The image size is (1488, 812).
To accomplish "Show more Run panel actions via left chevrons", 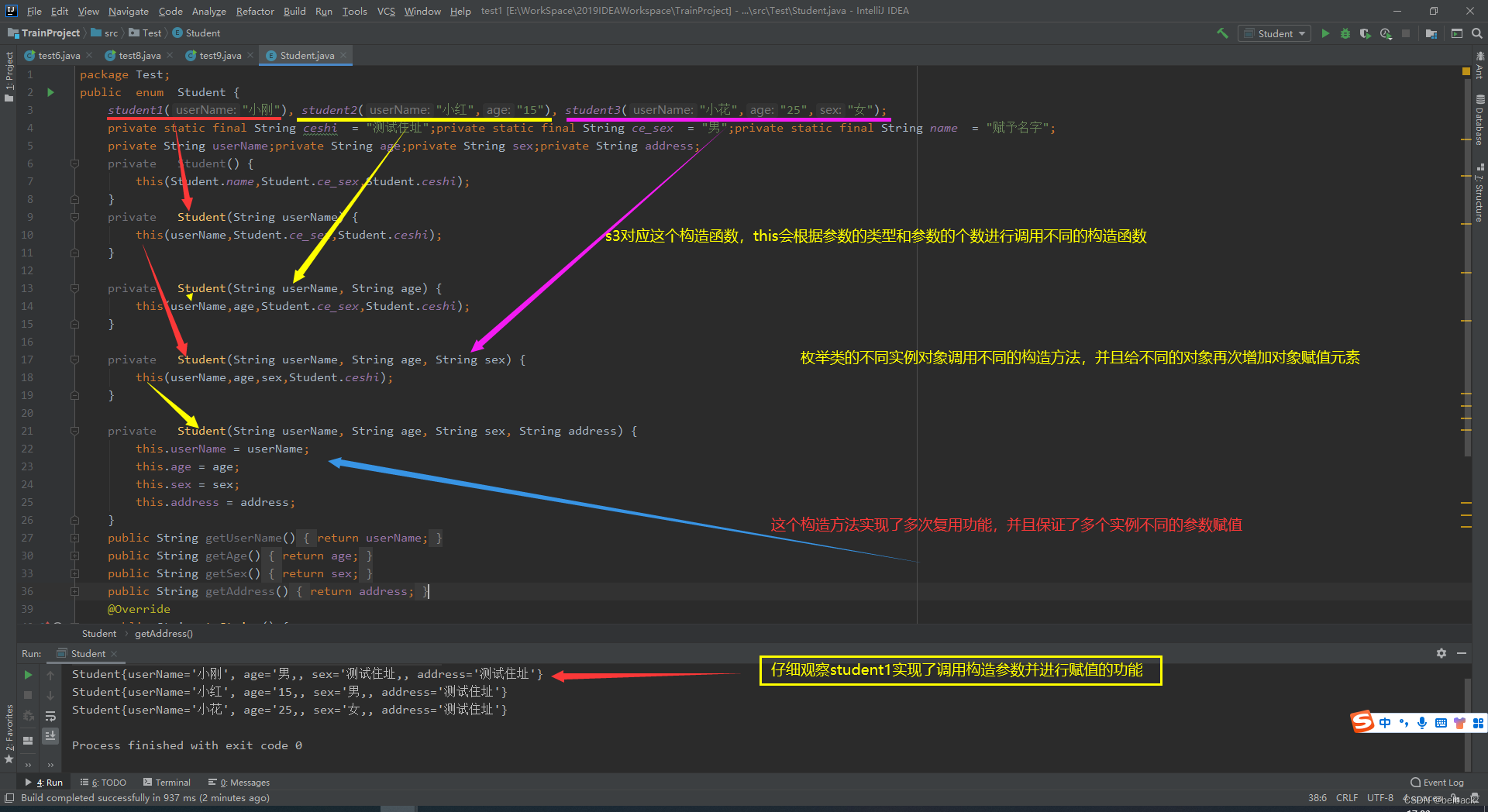I will (28, 765).
